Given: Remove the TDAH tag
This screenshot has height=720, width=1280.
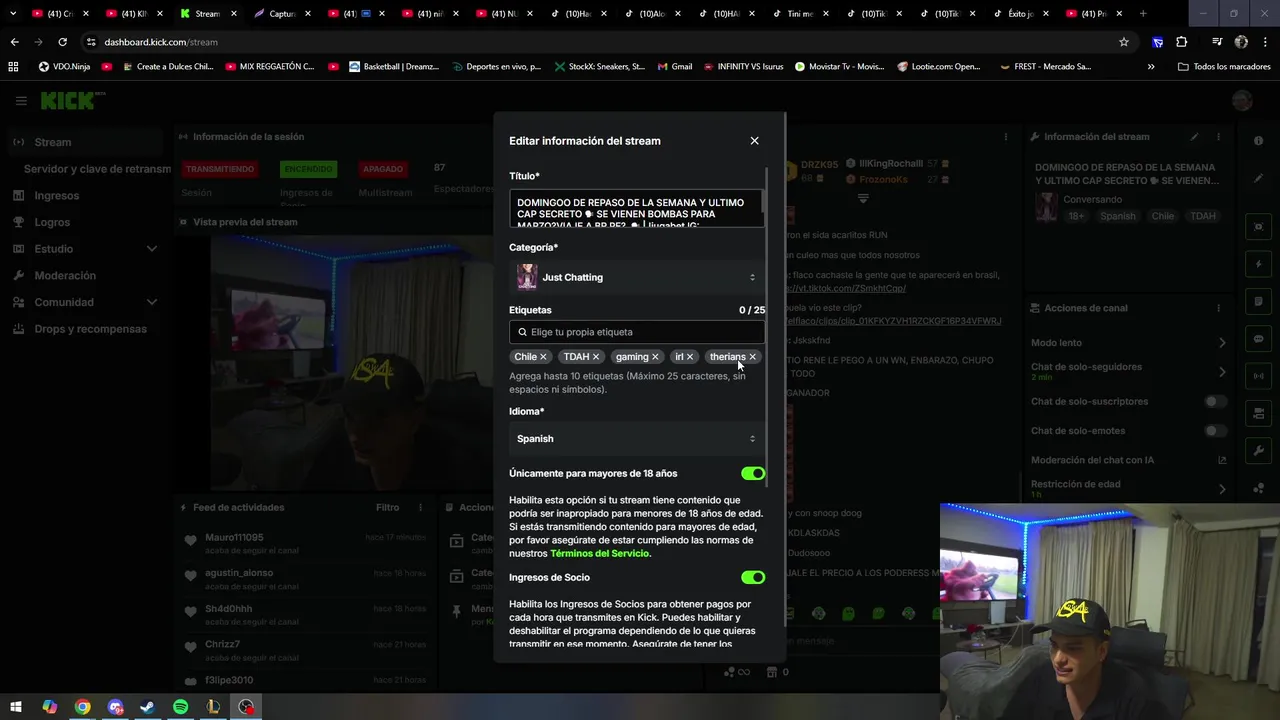Looking at the screenshot, I should 596,357.
